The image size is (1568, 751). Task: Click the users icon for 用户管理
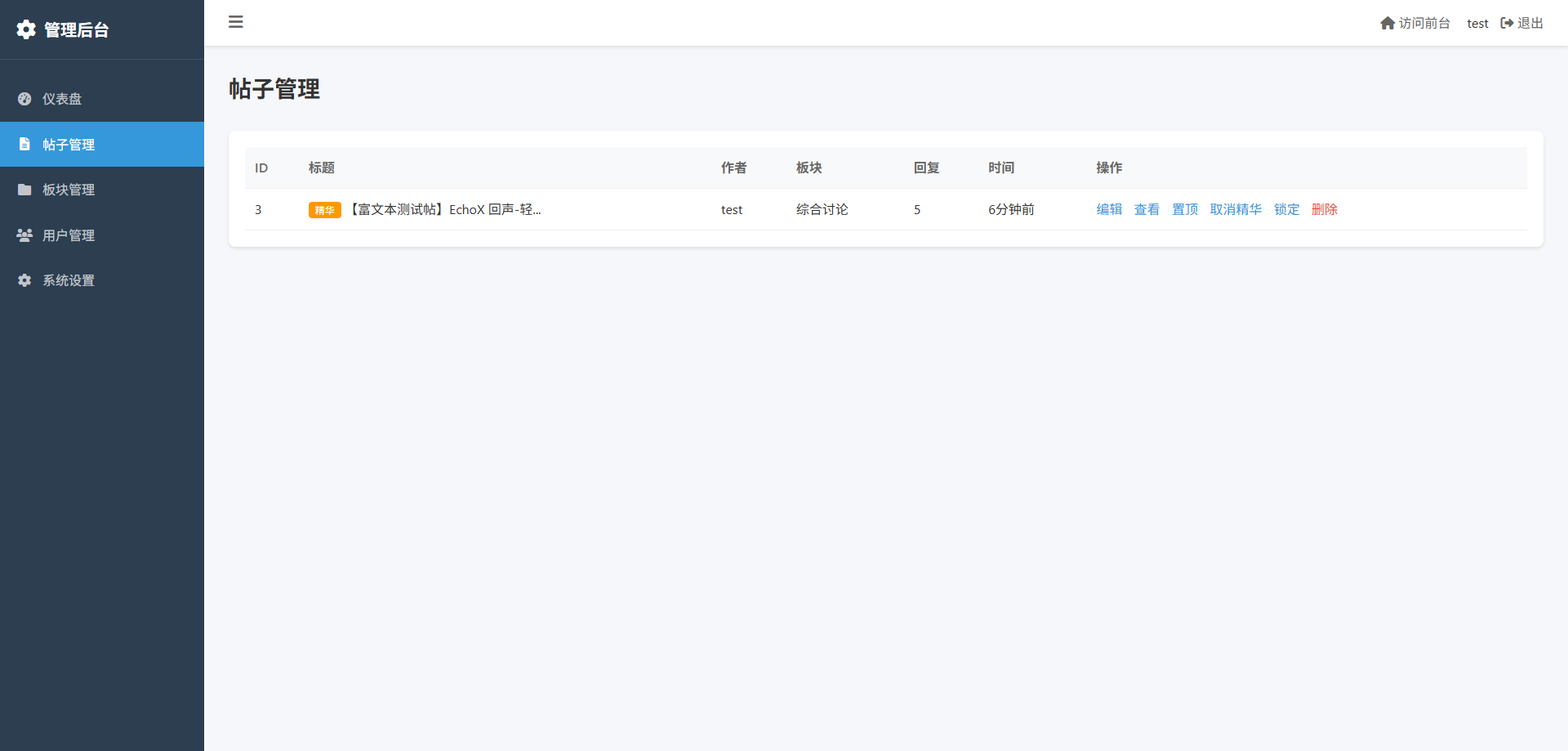(24, 235)
